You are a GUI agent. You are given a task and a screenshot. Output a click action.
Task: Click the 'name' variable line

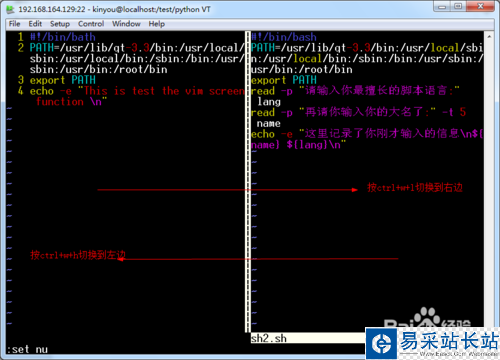tap(269, 123)
